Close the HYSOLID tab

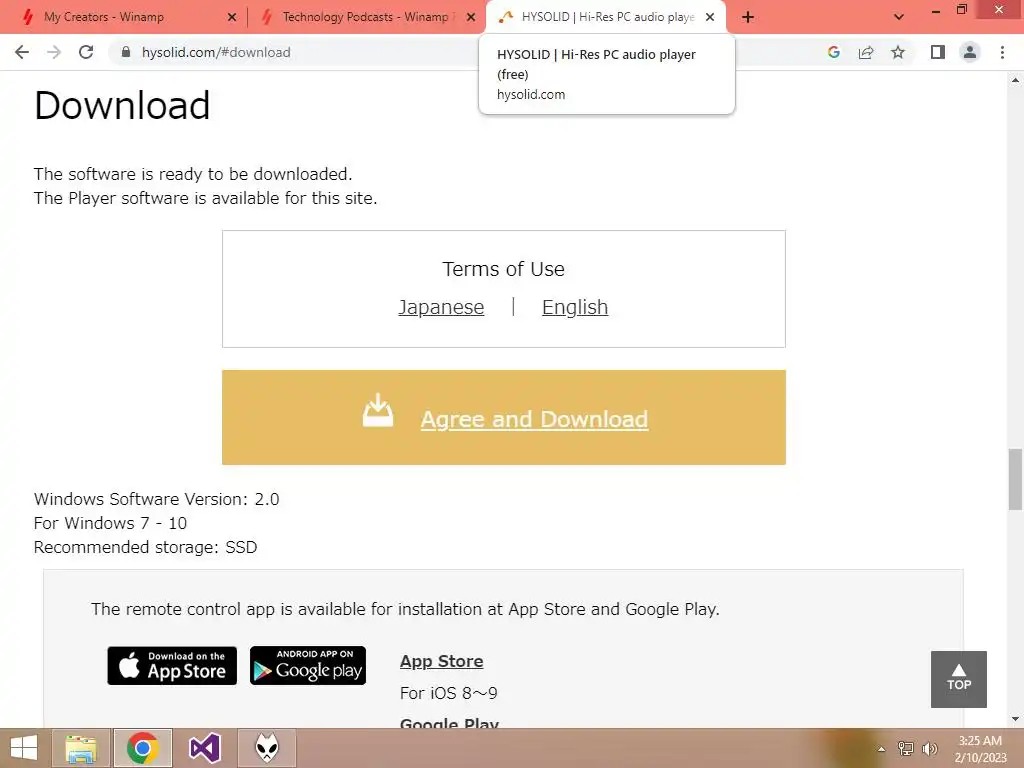pyautogui.click(x=710, y=17)
